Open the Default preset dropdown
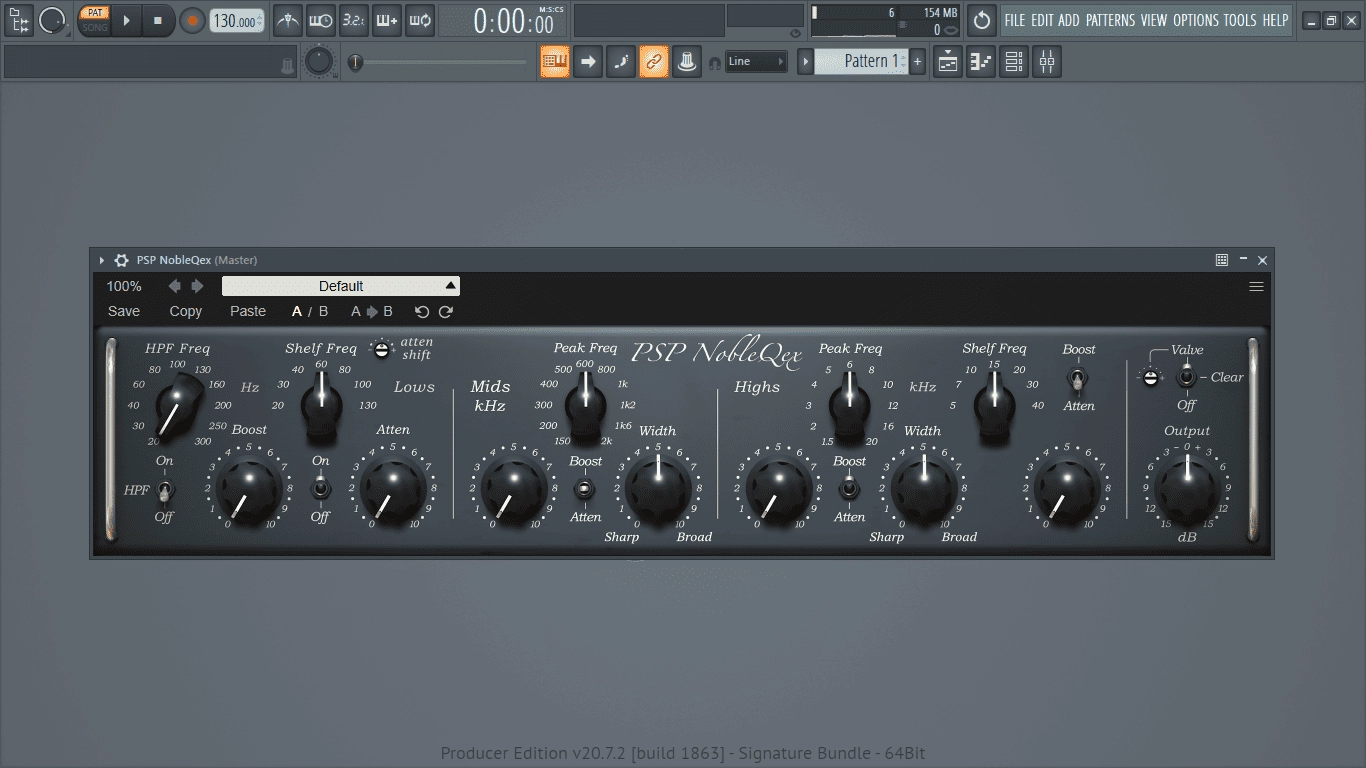 click(341, 286)
